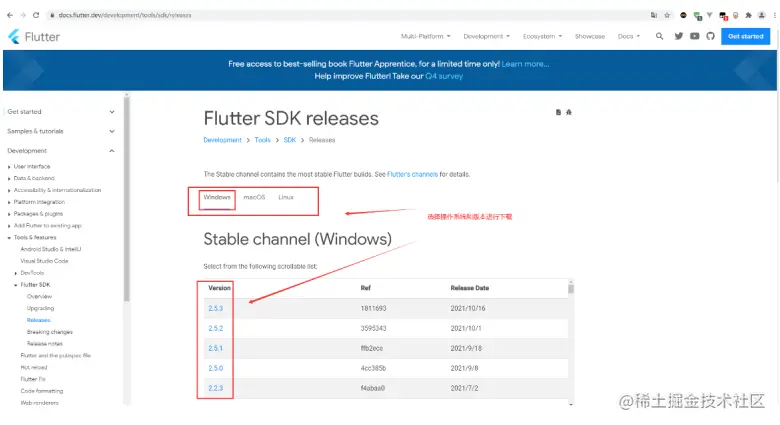Click the address bar URL
The height and width of the screenshot is (425, 780).
tap(125, 15)
